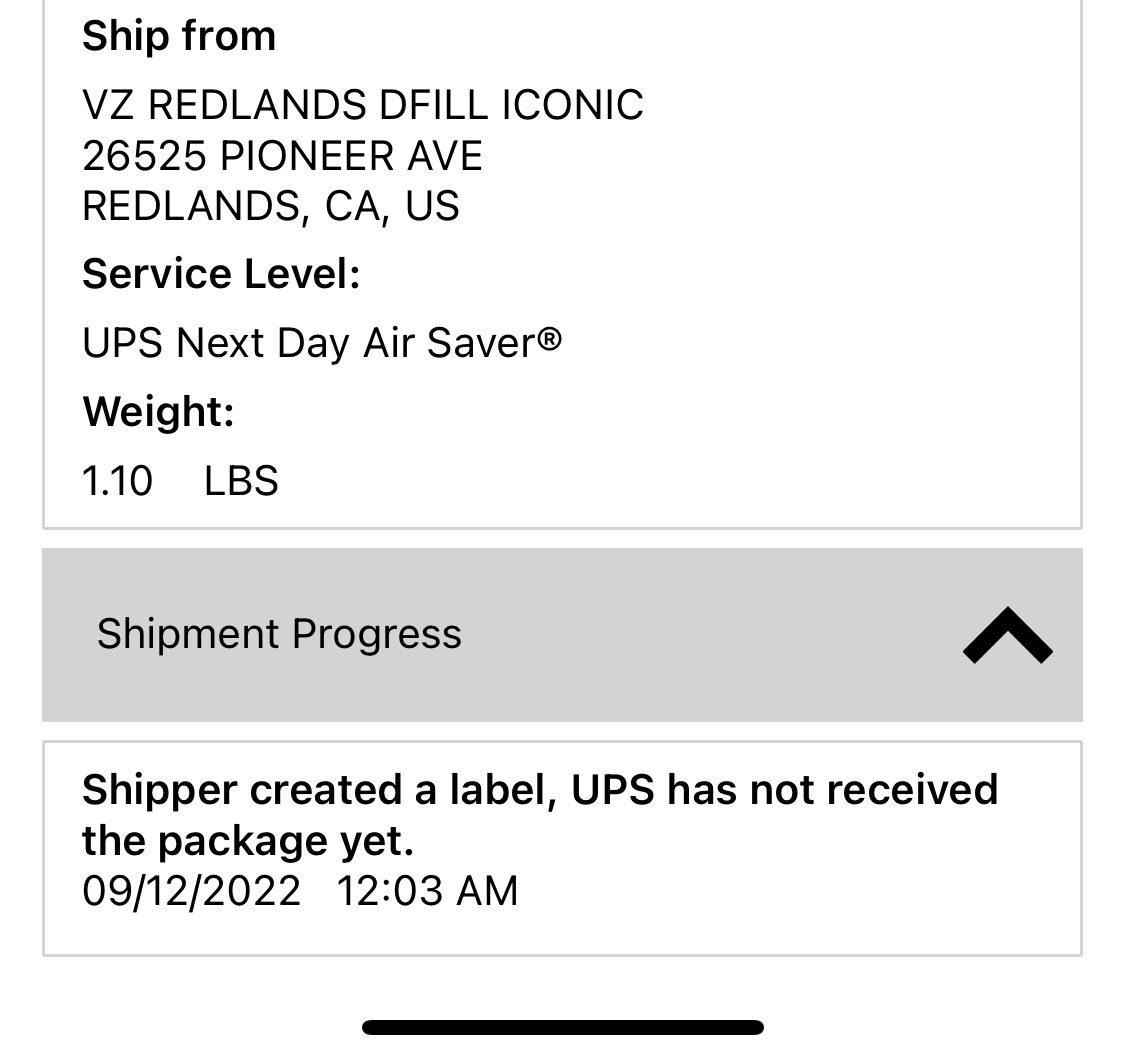Tap the UPS Next Day Air Saver text
1125x1059 pixels.
tap(309, 342)
